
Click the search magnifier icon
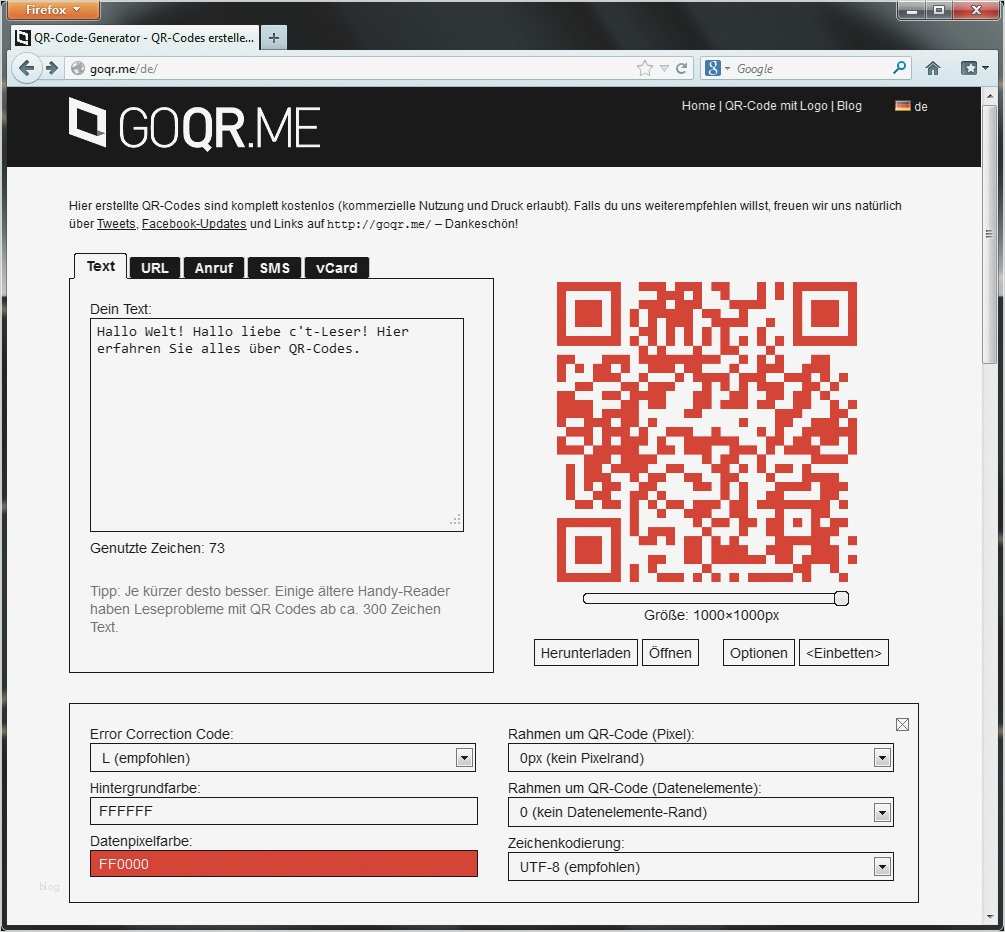[899, 67]
